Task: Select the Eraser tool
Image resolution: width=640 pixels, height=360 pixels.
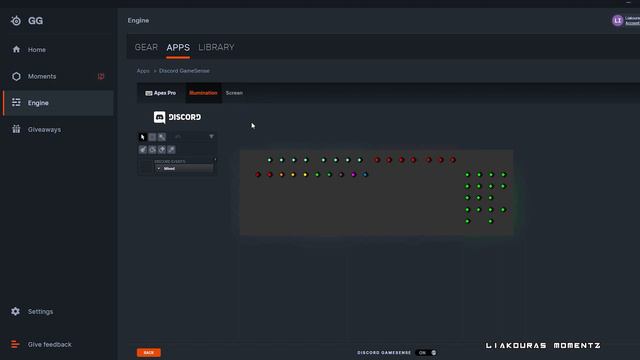Action: pos(162,150)
